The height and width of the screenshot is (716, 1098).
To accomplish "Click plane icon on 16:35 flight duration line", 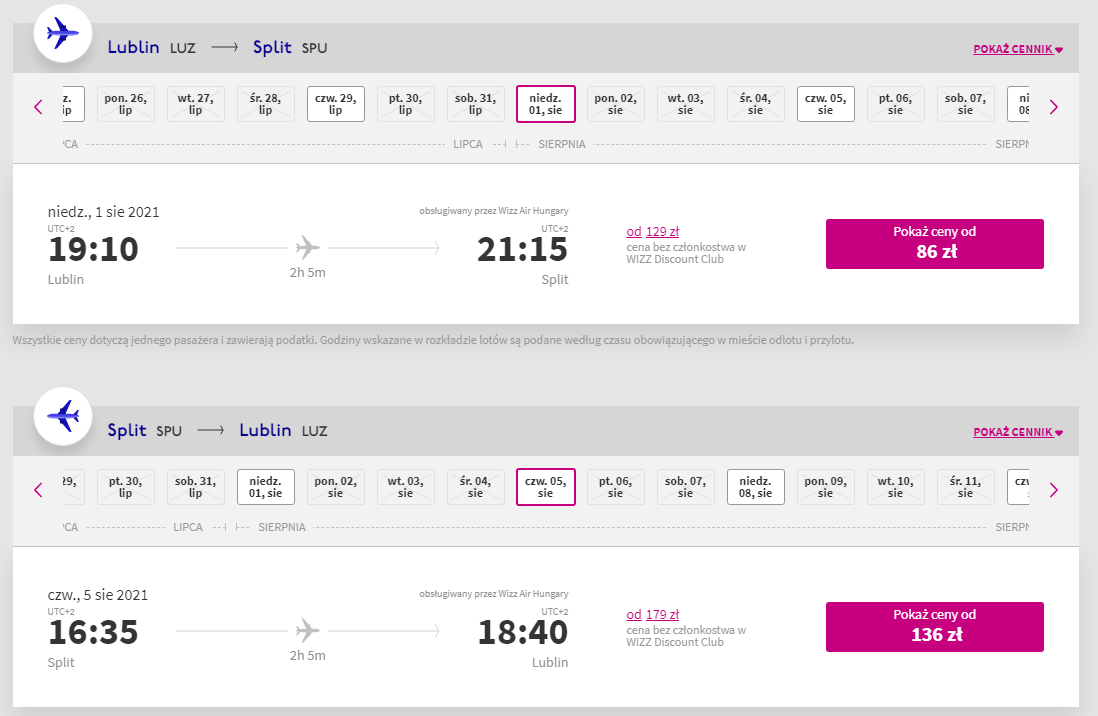I will tap(307, 631).
